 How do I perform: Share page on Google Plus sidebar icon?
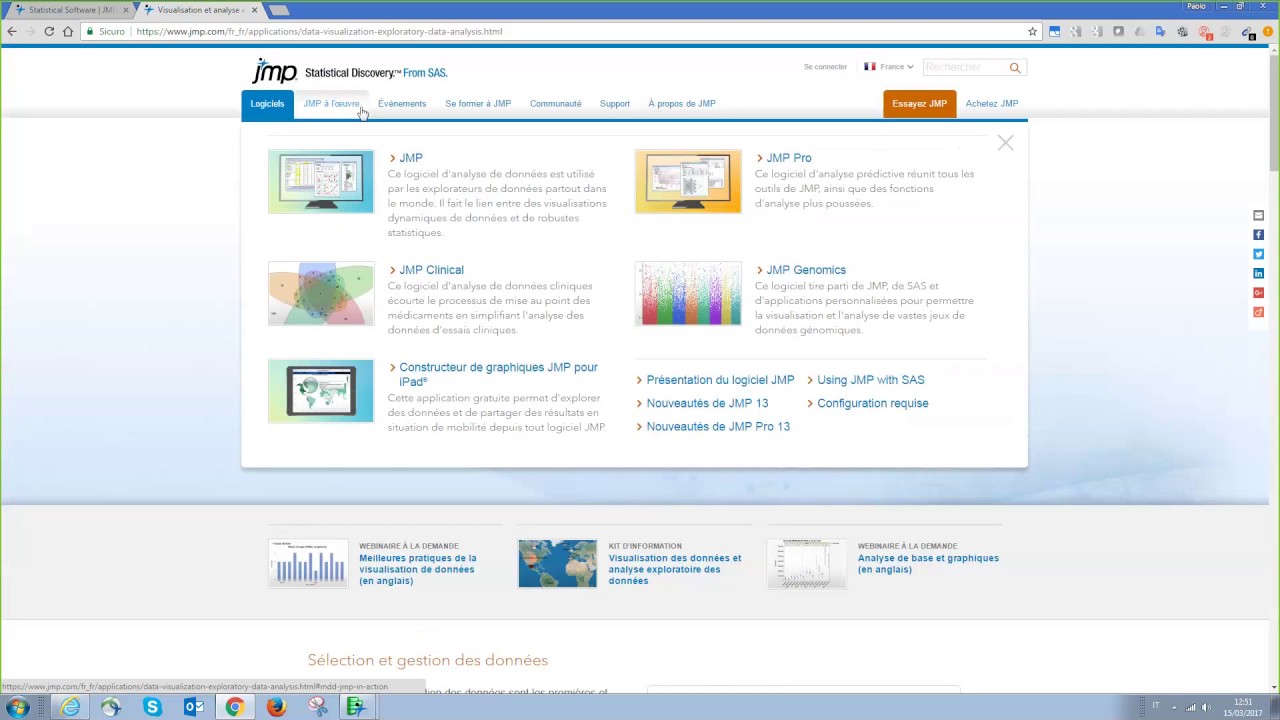tap(1258, 293)
